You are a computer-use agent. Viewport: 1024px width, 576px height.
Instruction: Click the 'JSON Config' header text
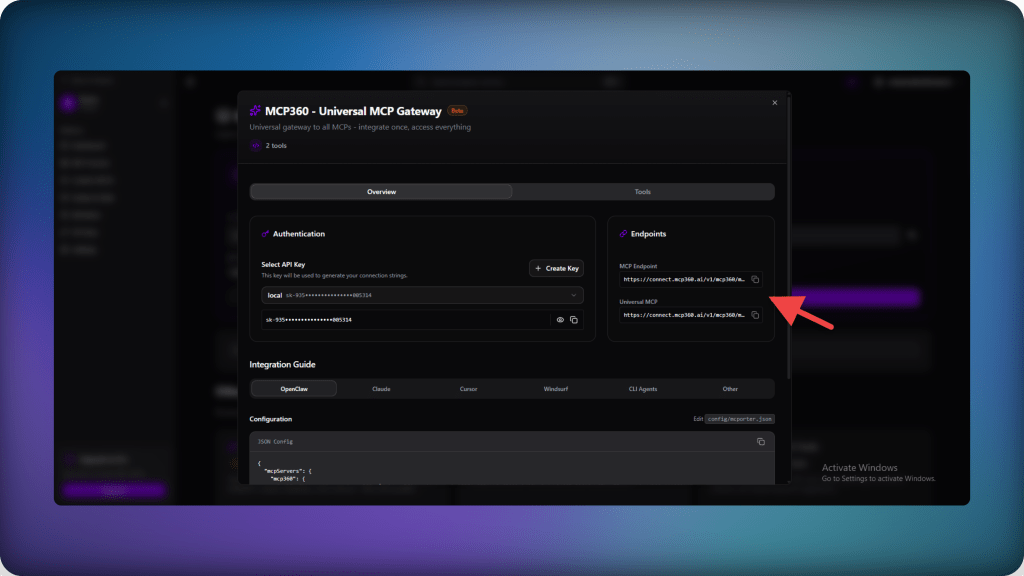coord(275,442)
